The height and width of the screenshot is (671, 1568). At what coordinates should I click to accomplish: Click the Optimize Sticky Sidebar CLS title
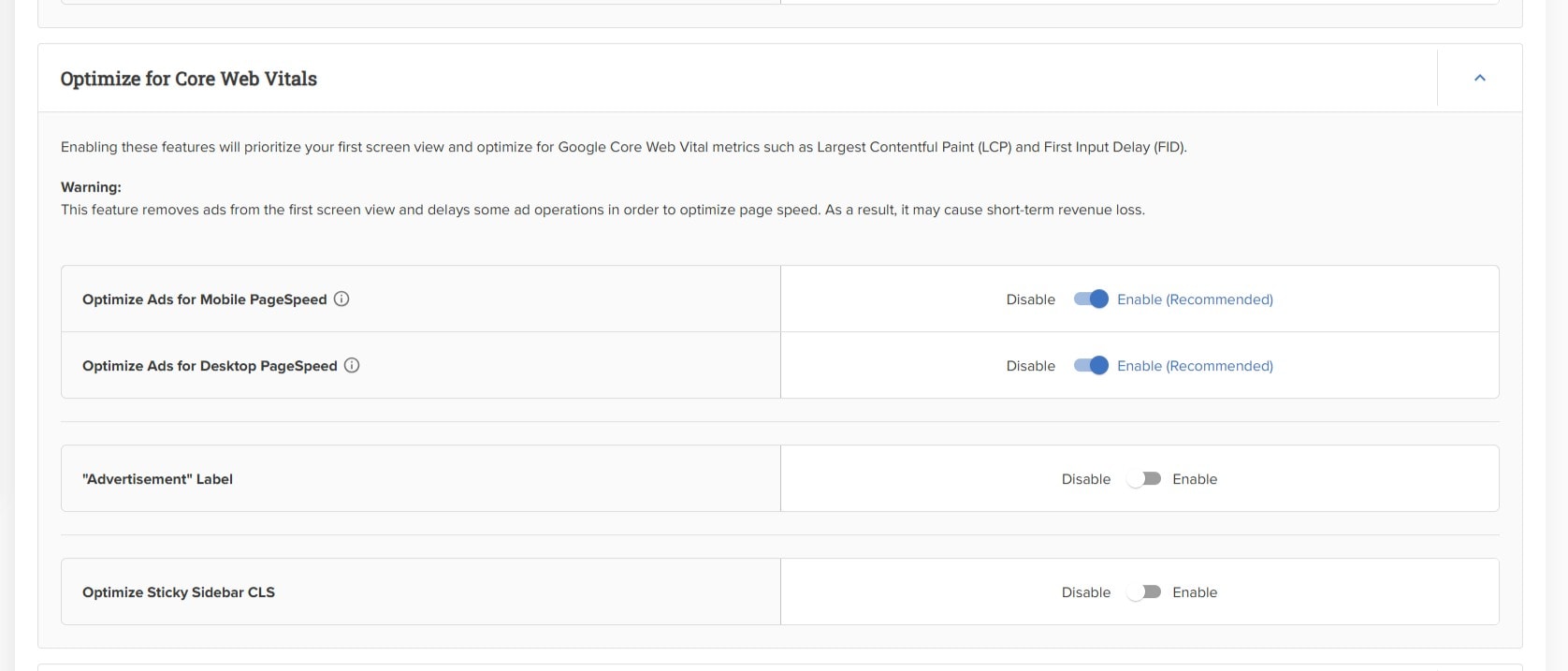click(x=179, y=592)
